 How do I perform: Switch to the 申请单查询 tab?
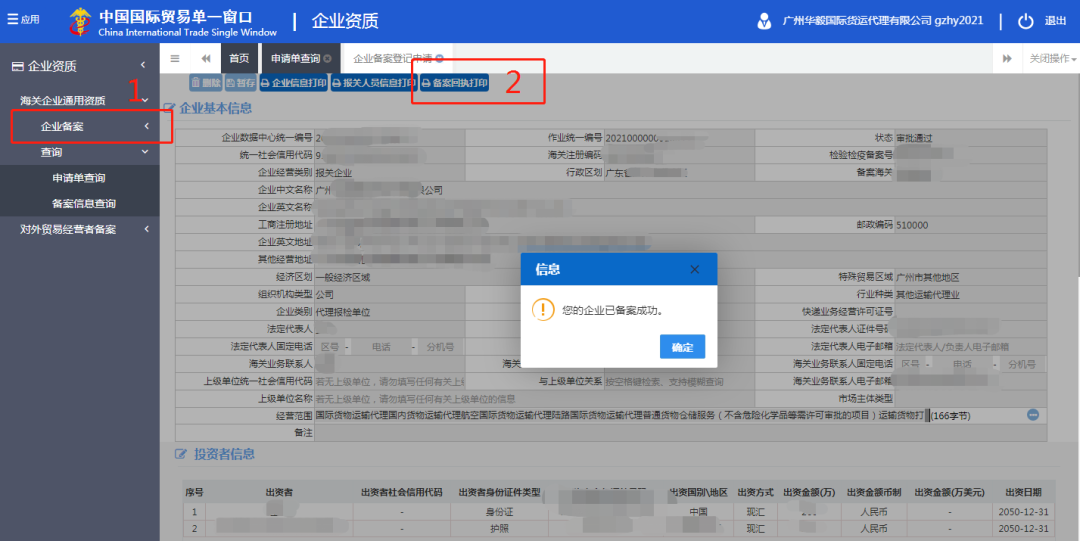click(x=295, y=59)
